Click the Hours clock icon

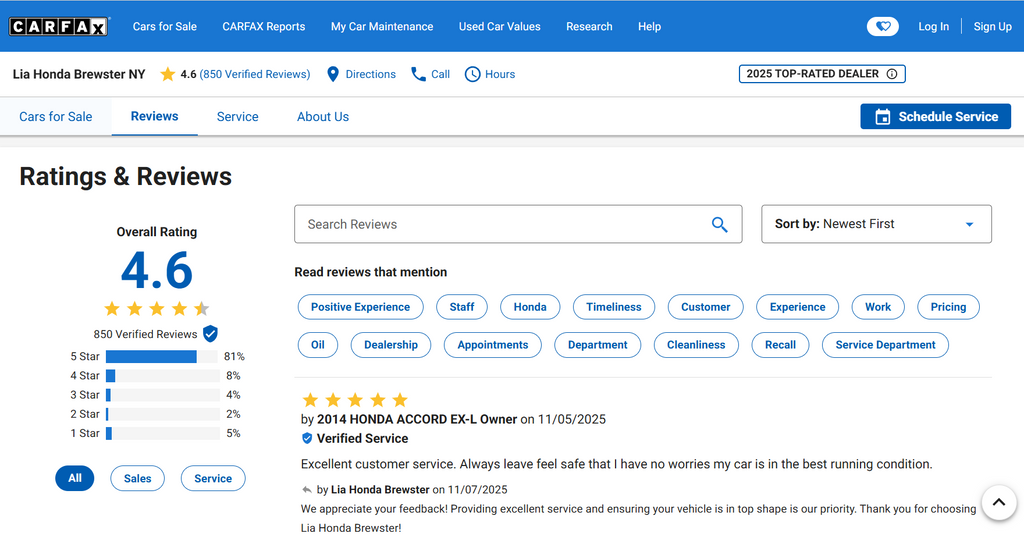[x=473, y=74]
